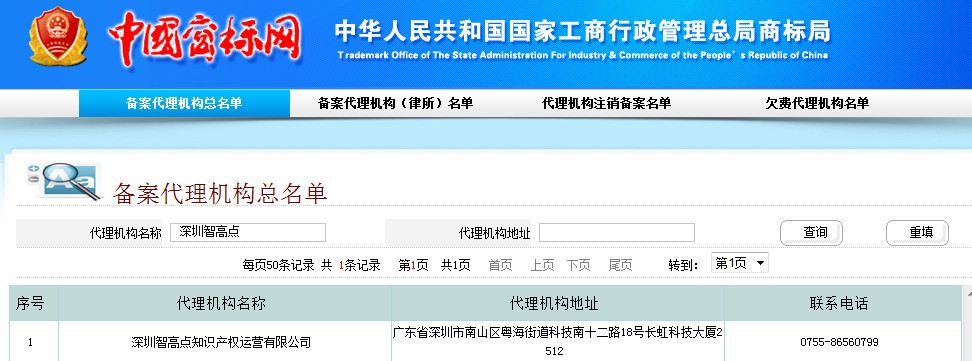The image size is (972, 361).
Task: Open the 代理机构注销备案名单 tab
Action: pyautogui.click(x=606, y=103)
